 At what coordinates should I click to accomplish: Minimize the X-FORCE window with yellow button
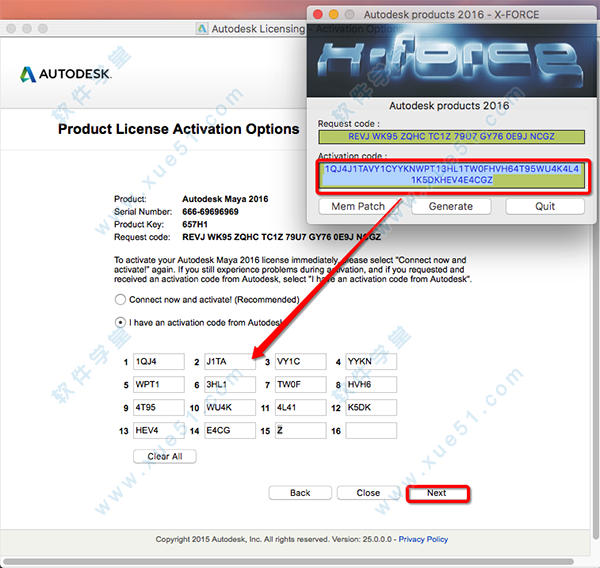334,14
